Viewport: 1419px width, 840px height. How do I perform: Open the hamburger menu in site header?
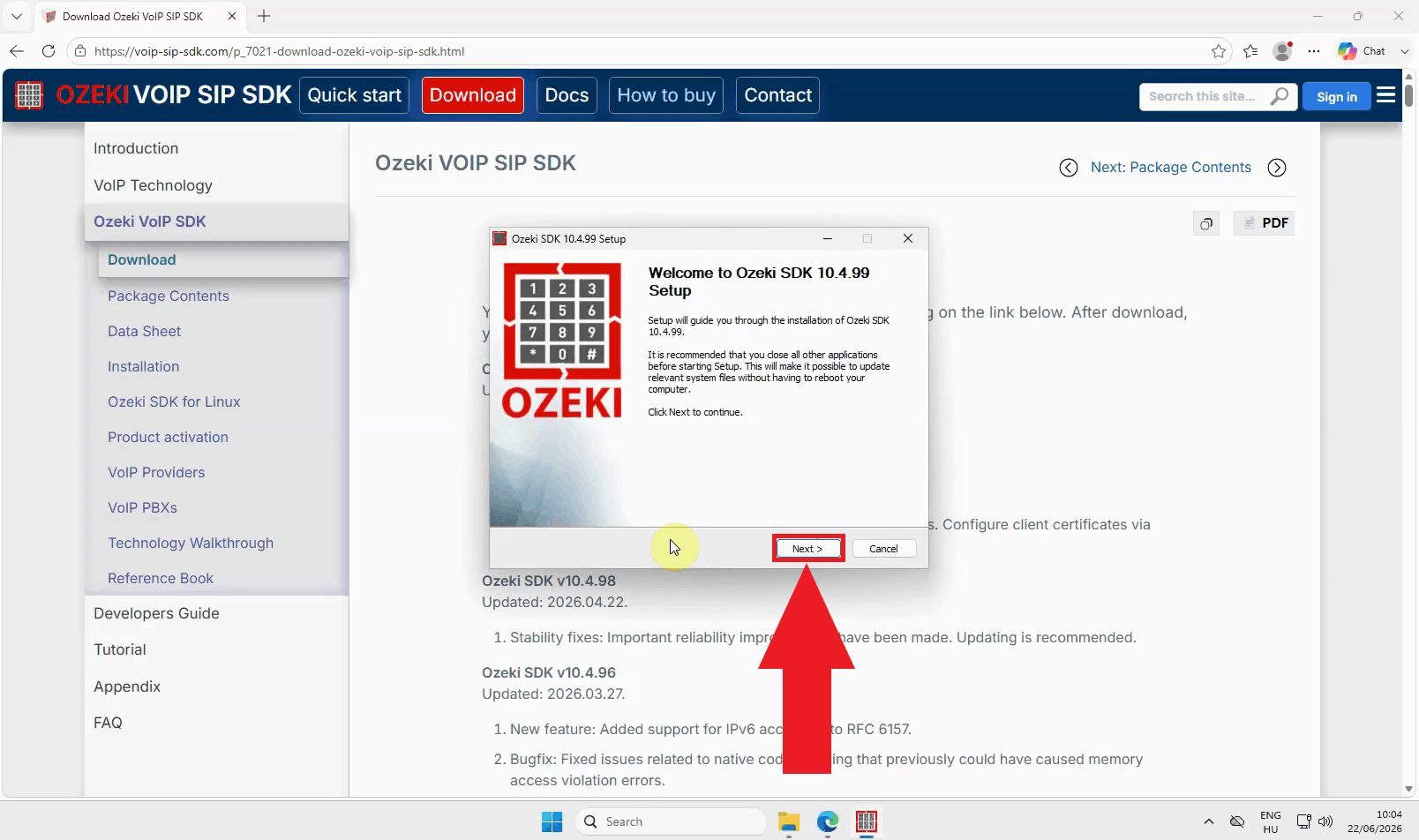coord(1386,94)
